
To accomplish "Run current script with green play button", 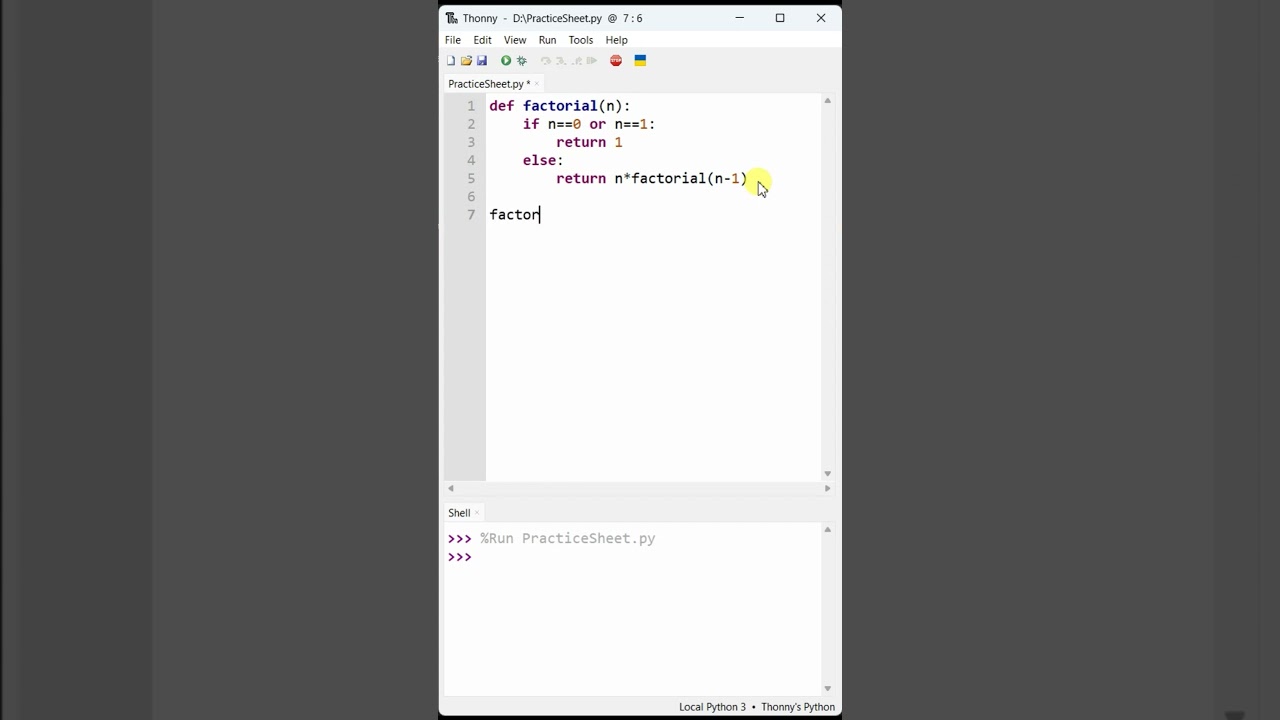I will tap(506, 61).
